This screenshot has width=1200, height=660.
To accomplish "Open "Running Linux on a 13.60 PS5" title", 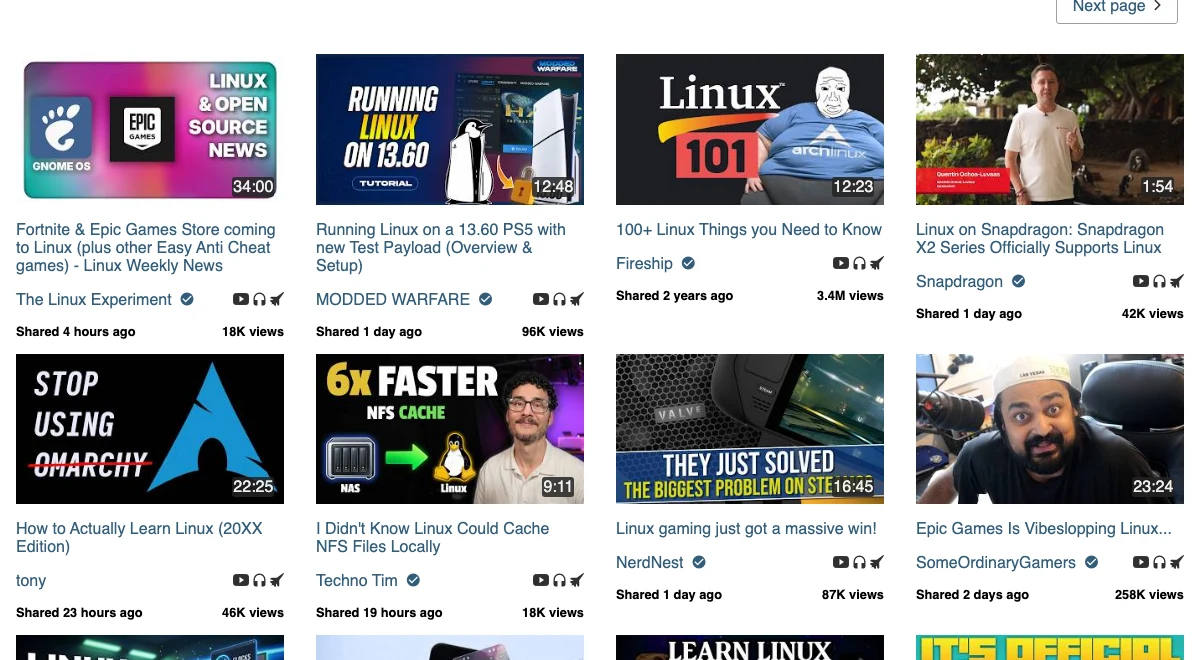I will (x=441, y=247).
